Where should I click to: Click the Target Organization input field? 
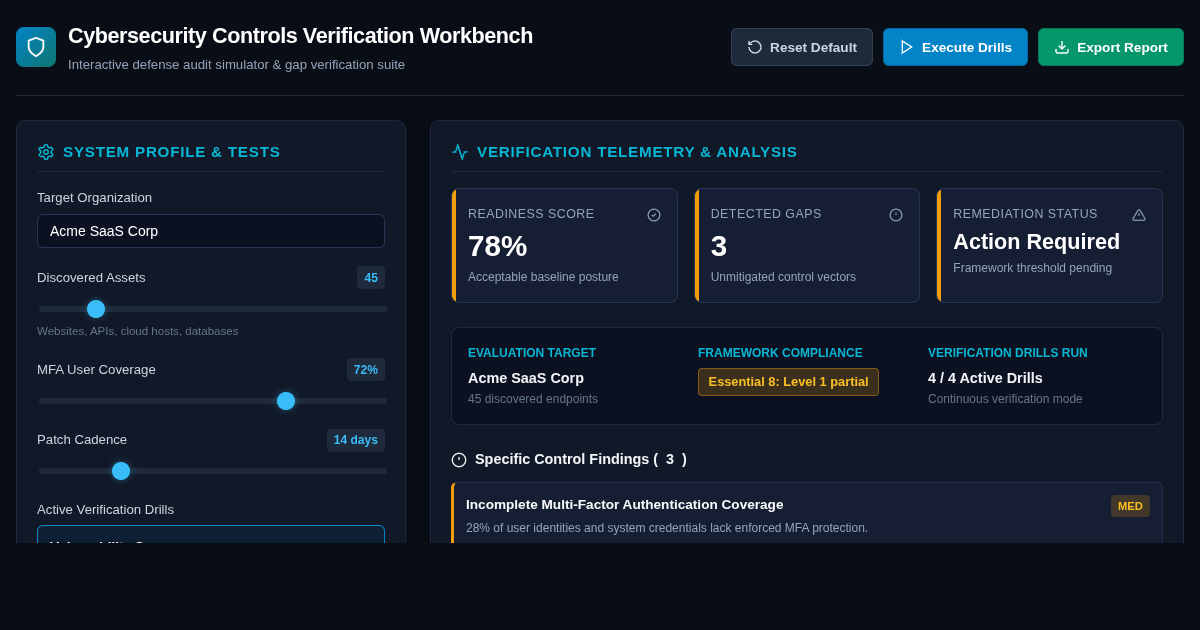coord(211,231)
